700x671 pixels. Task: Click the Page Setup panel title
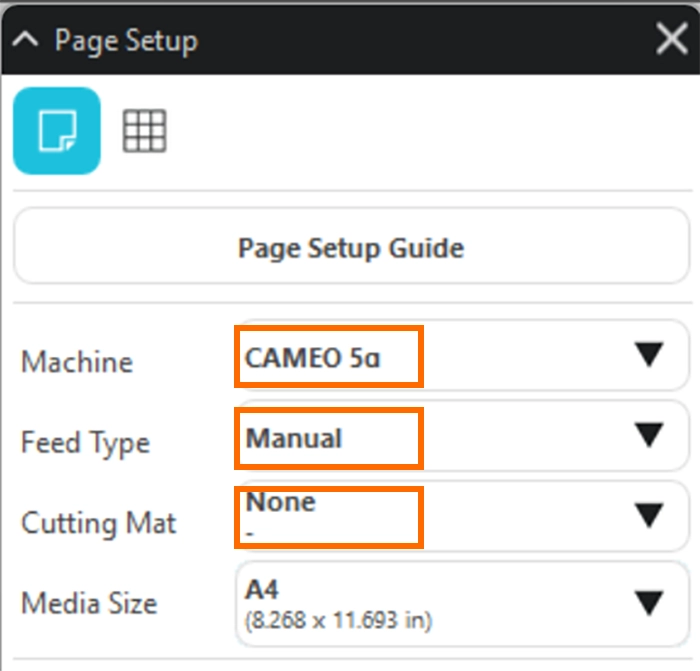coord(126,41)
